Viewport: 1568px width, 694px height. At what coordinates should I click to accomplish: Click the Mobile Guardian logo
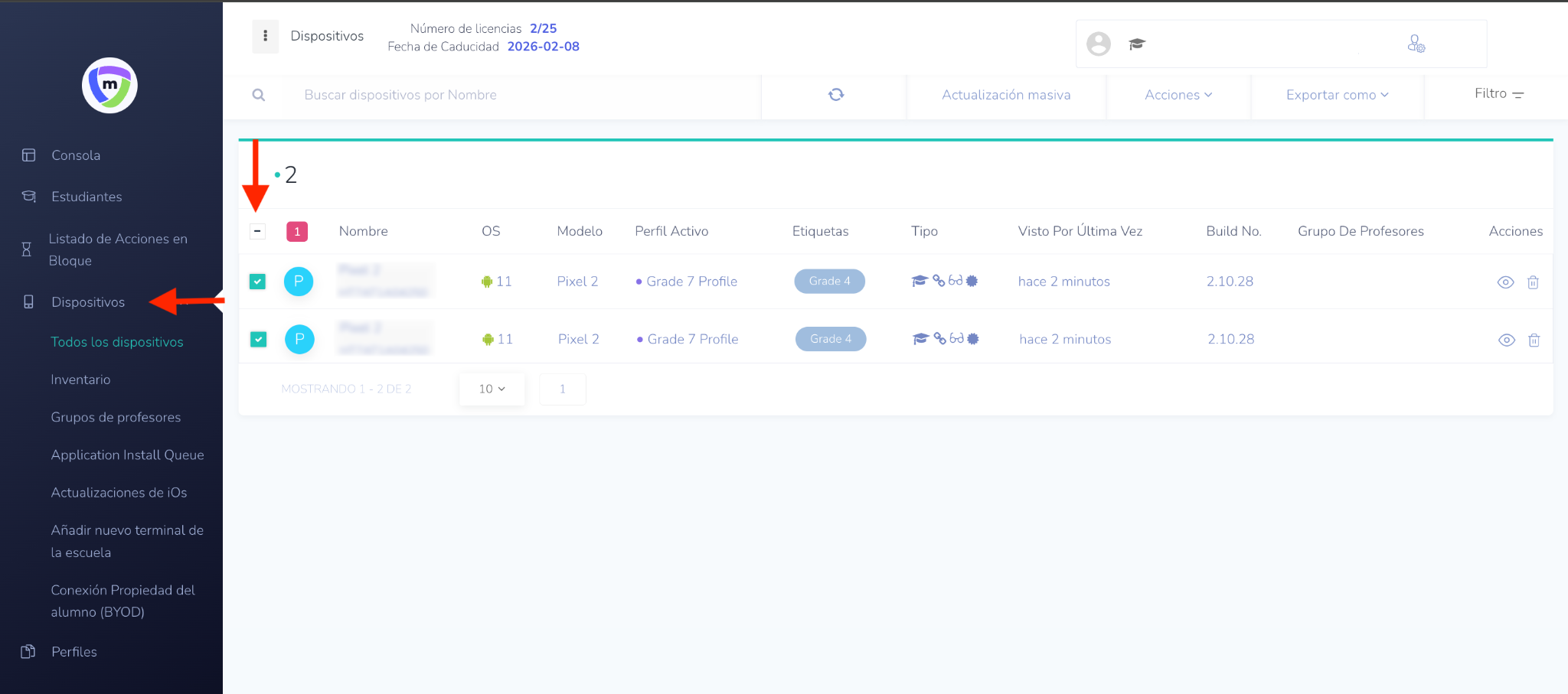click(109, 86)
